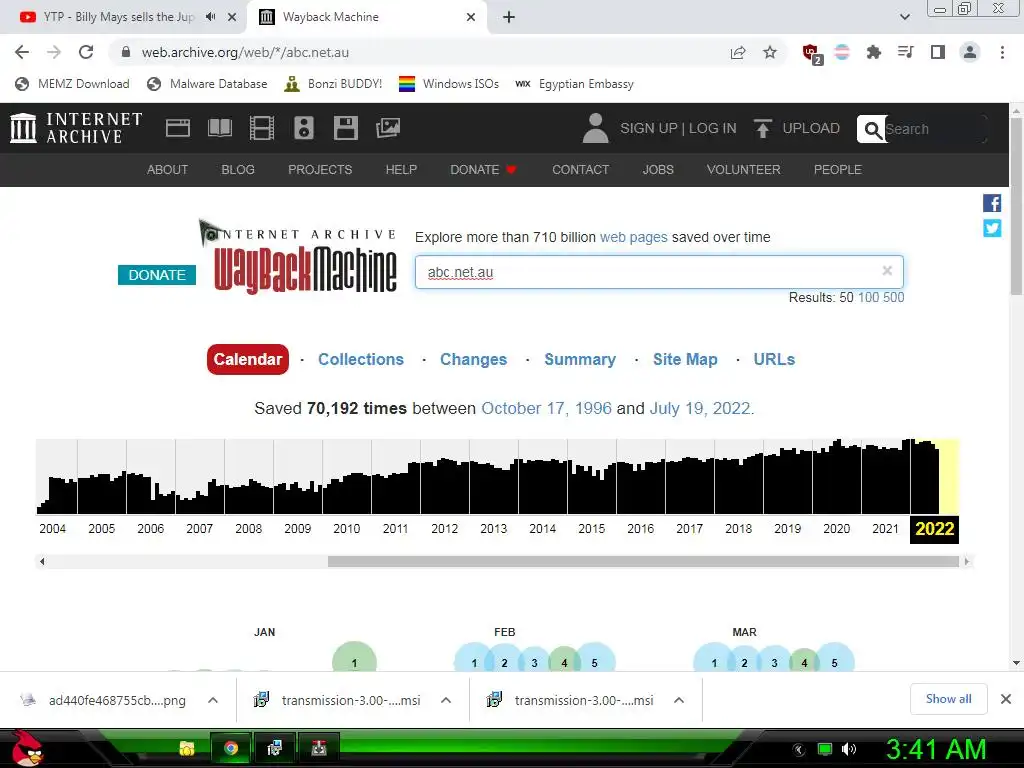Expand options for second transmission msi download
1024x768 pixels.
pos(679,700)
